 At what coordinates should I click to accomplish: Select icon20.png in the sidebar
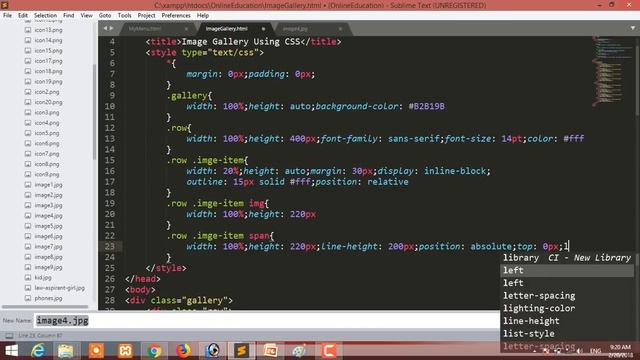pyautogui.click(x=49, y=102)
